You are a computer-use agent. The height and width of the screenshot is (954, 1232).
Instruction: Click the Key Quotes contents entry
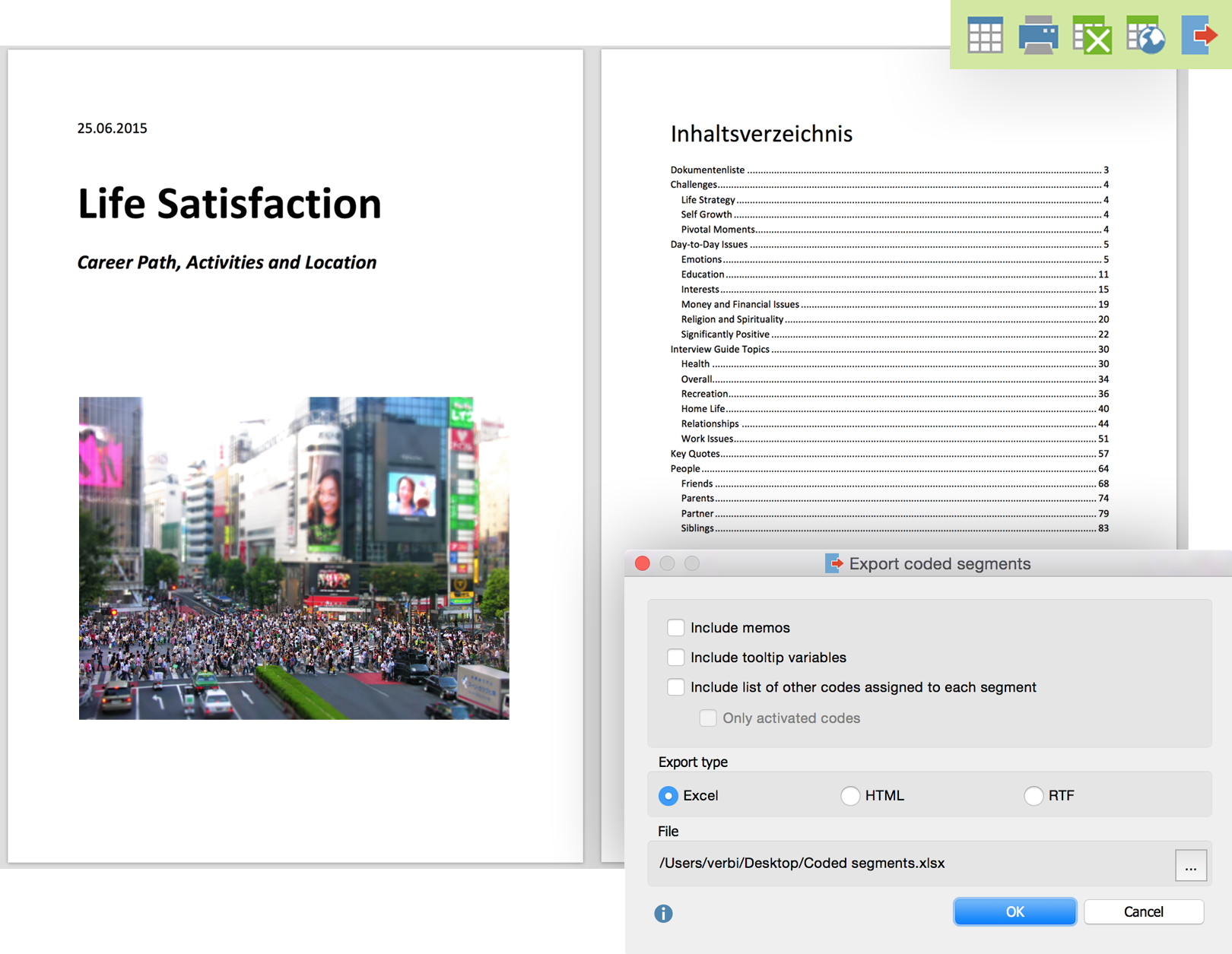pyautogui.click(x=889, y=454)
